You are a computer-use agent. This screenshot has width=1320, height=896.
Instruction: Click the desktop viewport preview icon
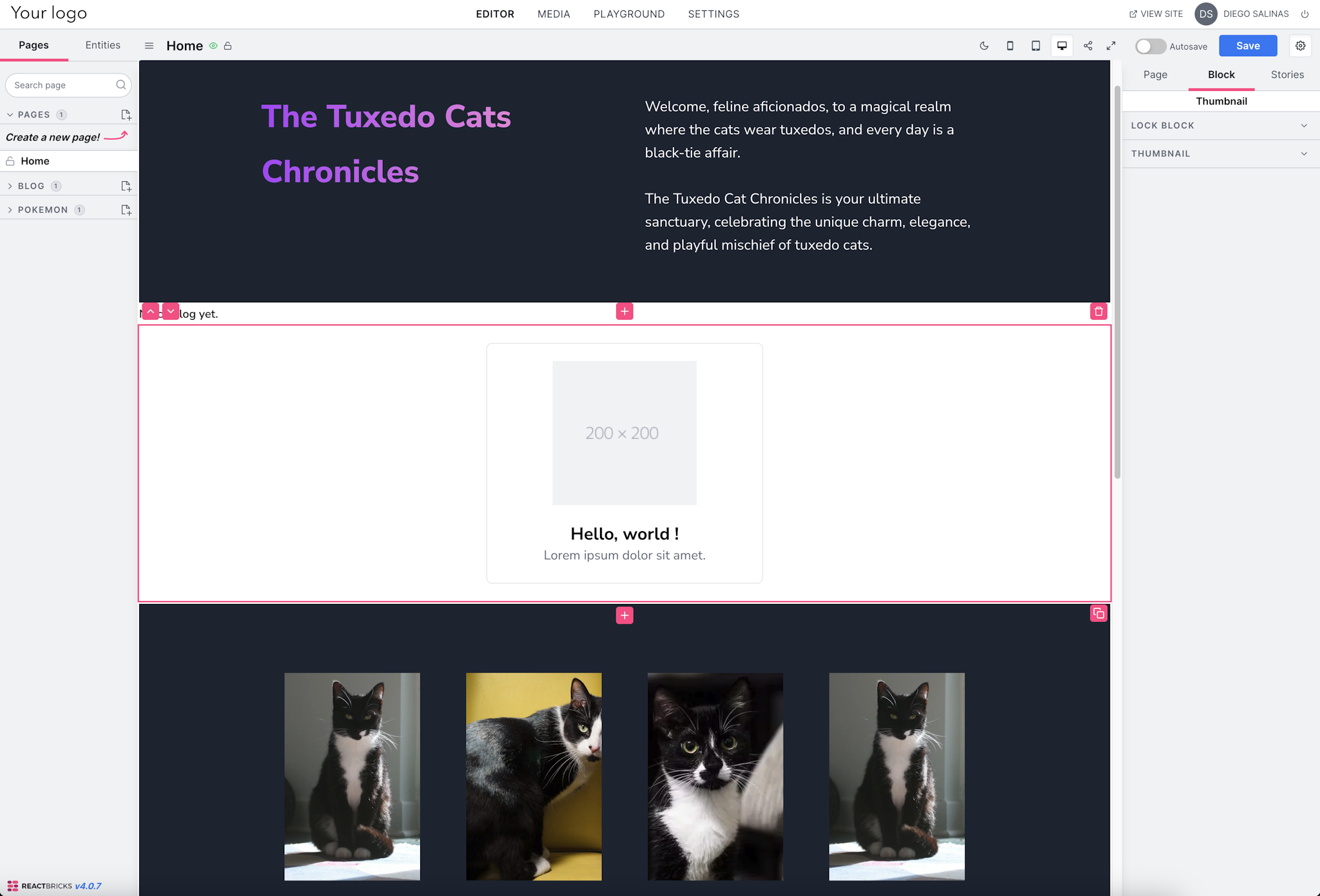[x=1061, y=45]
